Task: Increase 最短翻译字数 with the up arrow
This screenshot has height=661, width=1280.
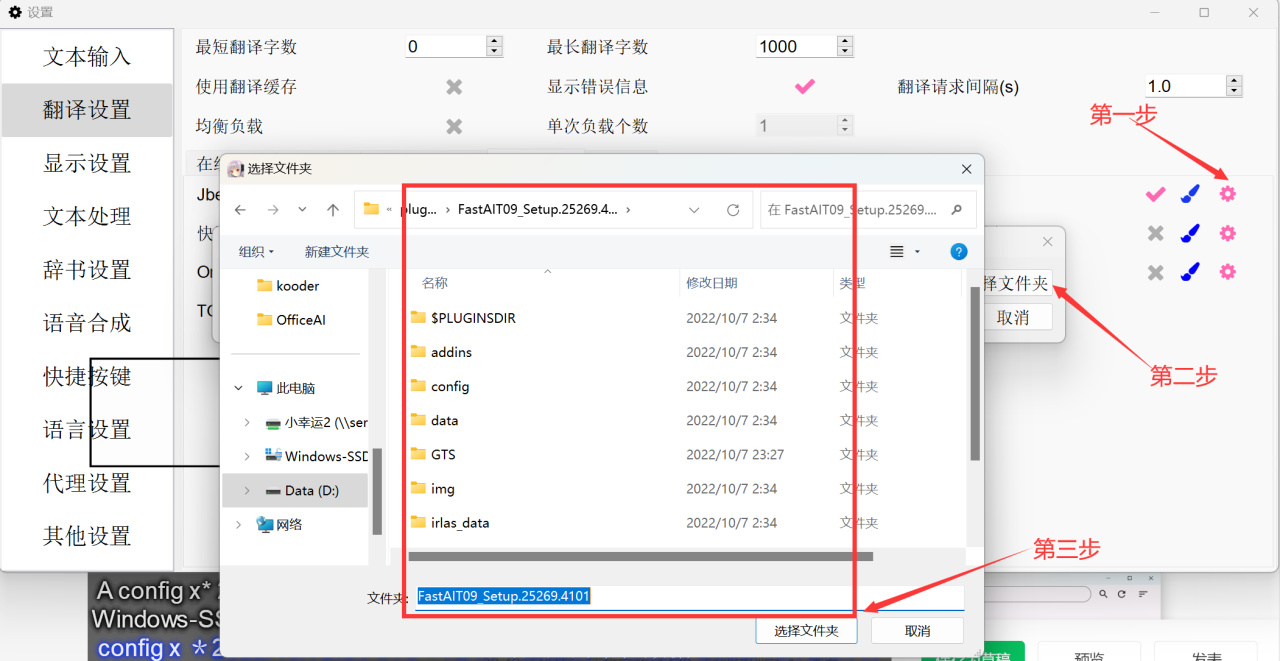Action: click(494, 41)
